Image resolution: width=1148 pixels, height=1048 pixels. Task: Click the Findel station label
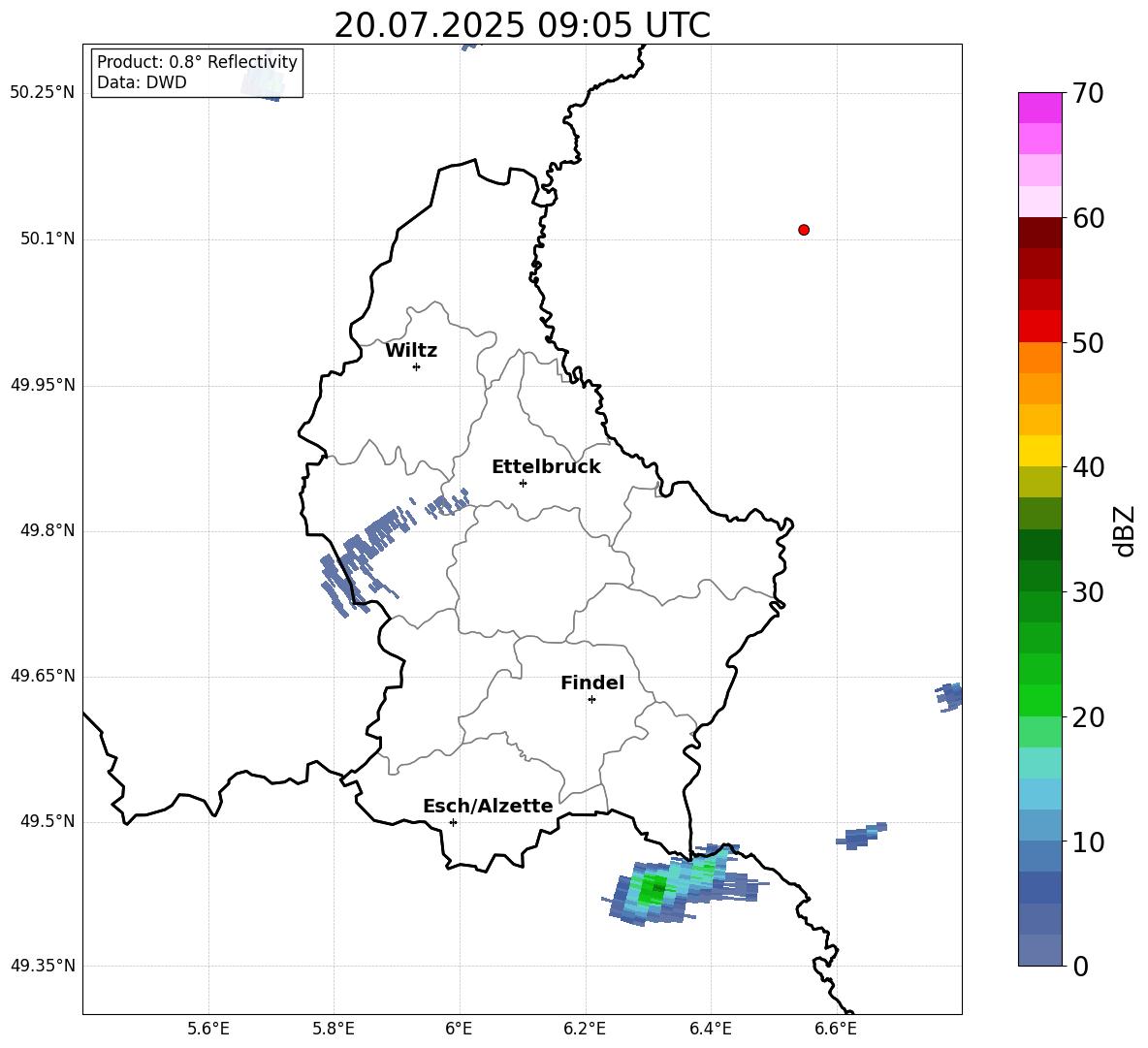click(592, 683)
